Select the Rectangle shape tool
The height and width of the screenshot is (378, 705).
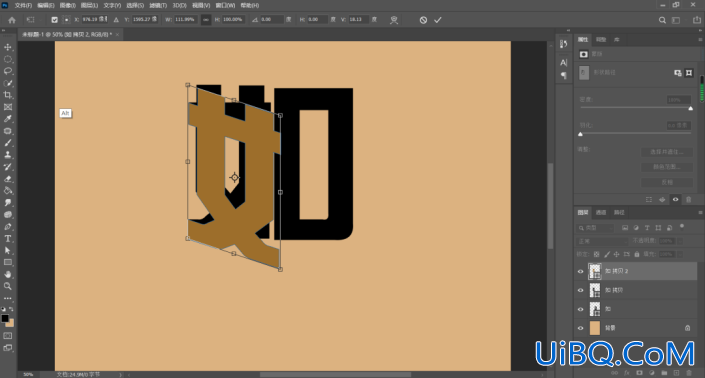pyautogui.click(x=8, y=262)
